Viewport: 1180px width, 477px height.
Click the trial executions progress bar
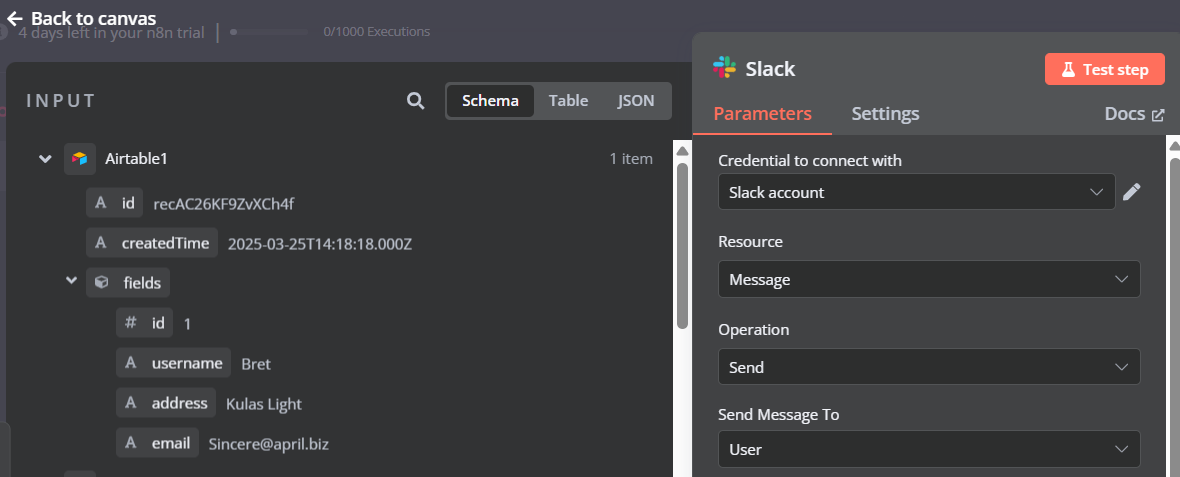pos(269,32)
